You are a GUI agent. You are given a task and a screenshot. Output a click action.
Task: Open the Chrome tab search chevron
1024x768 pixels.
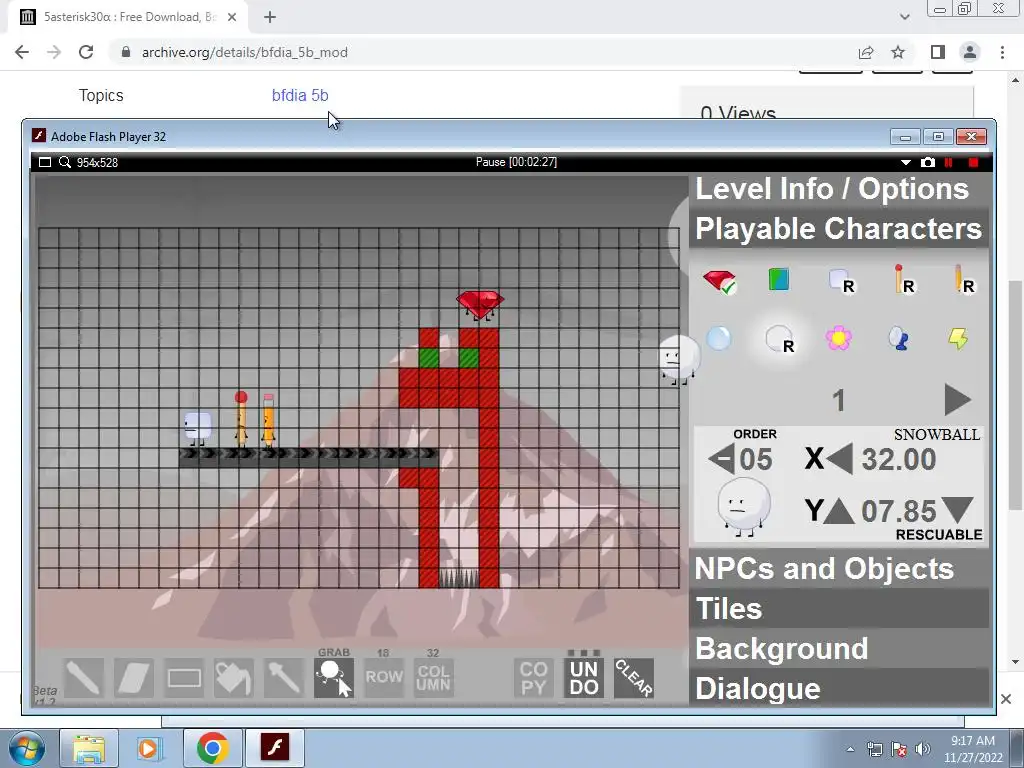coord(904,17)
